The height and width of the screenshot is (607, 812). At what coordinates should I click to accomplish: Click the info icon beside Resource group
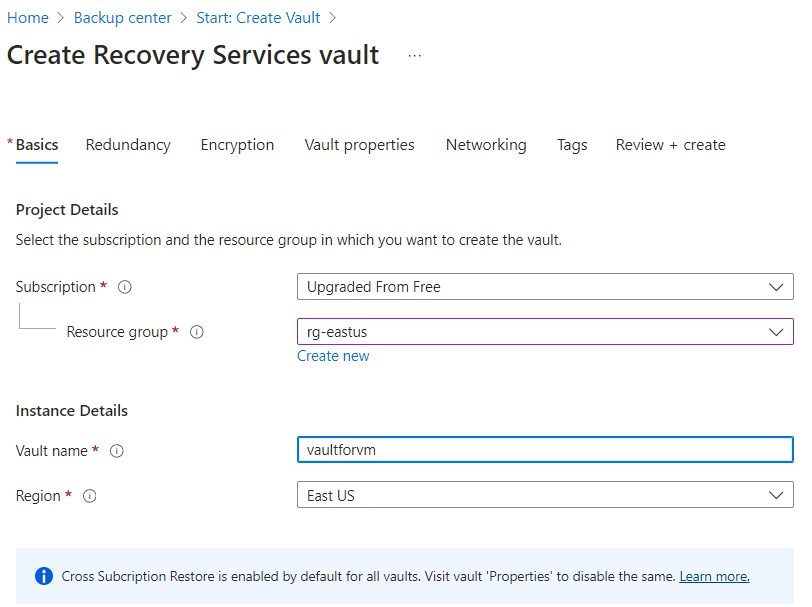coord(197,332)
